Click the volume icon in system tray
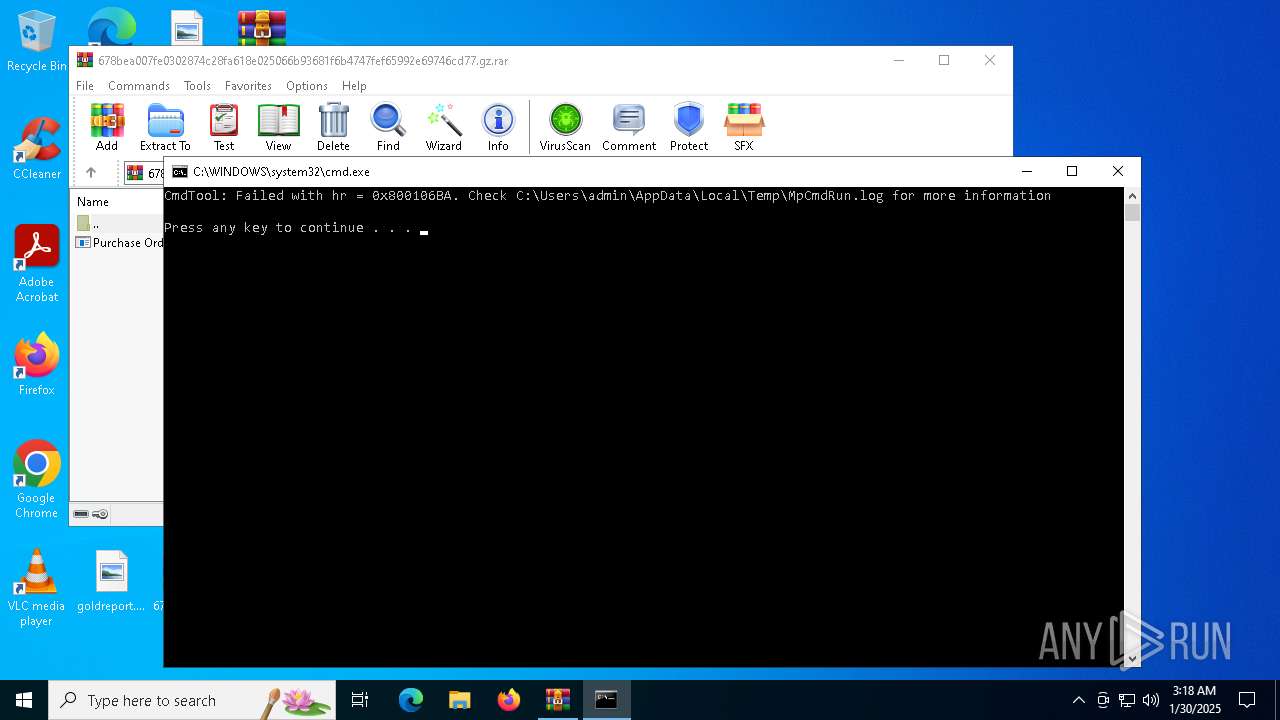 (1151, 700)
